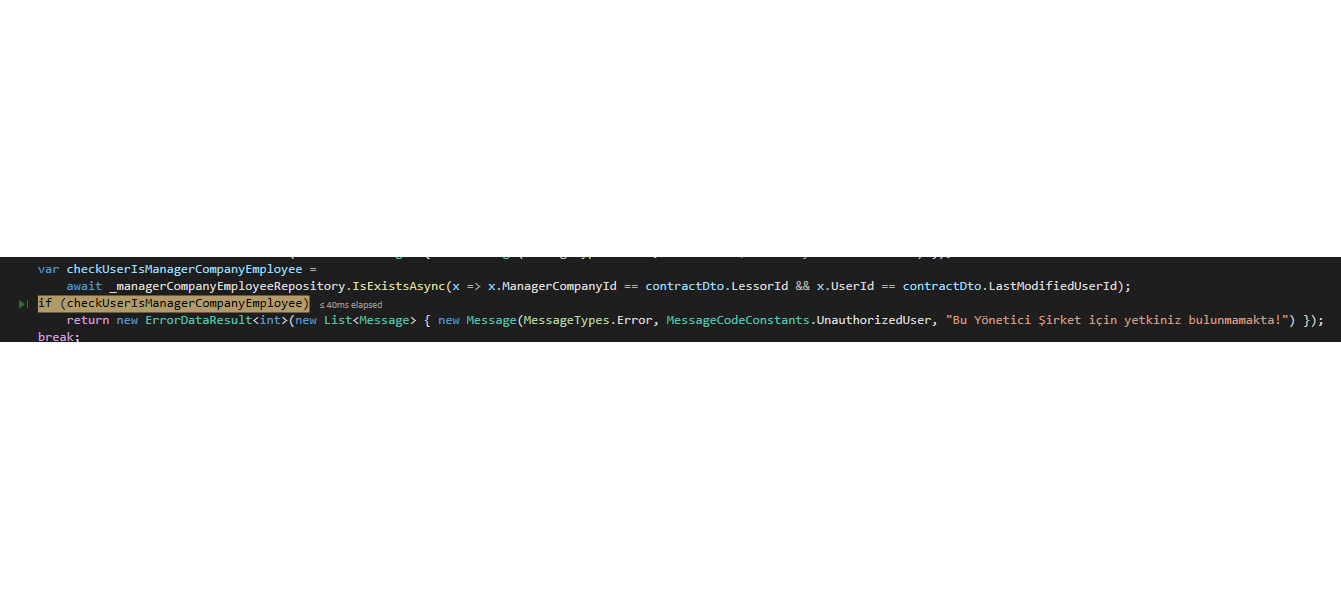Click the '≤ 40ms elapsed' PerfTip label

(x=351, y=305)
